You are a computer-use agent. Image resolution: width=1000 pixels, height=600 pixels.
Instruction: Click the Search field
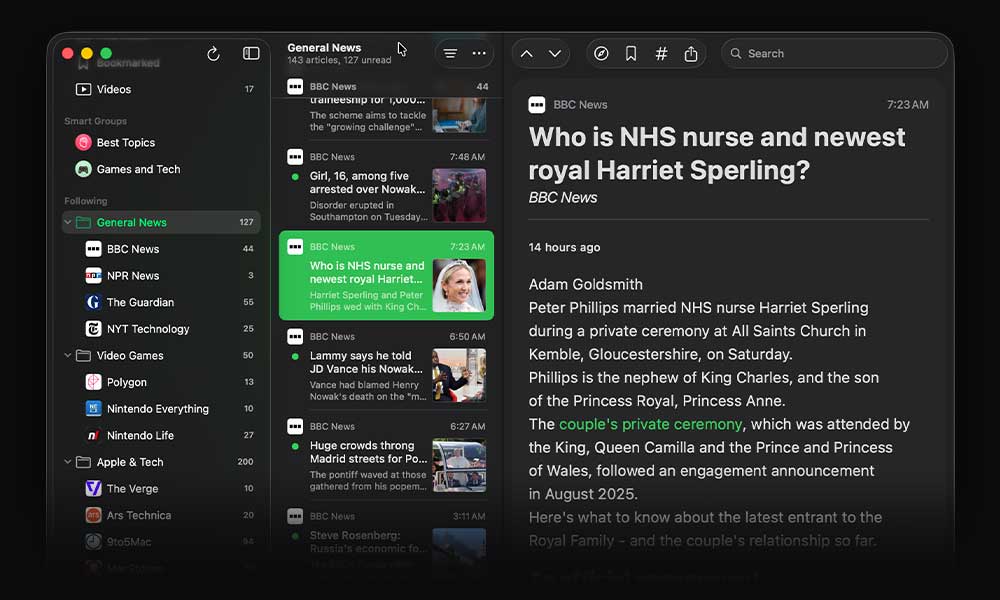(x=834, y=54)
